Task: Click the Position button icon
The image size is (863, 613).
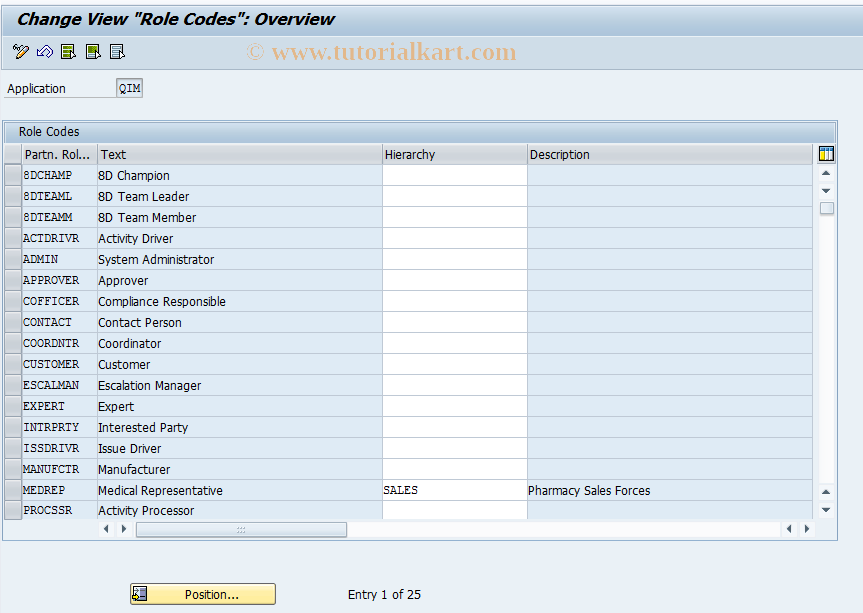Action: (140, 593)
